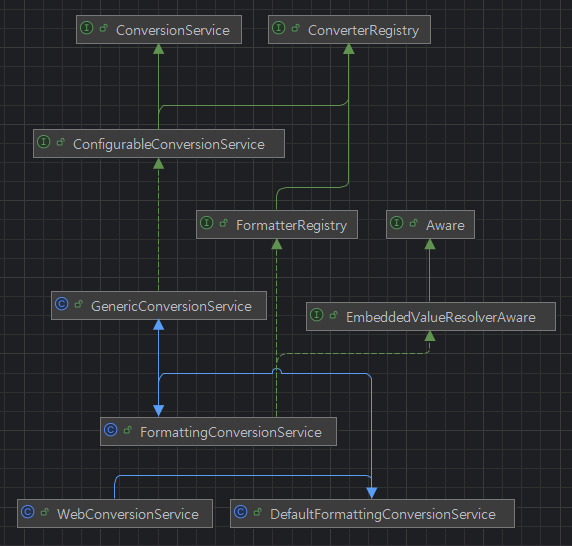
Task: Click the public lock icon on ConverterRegistry
Action: click(x=296, y=28)
